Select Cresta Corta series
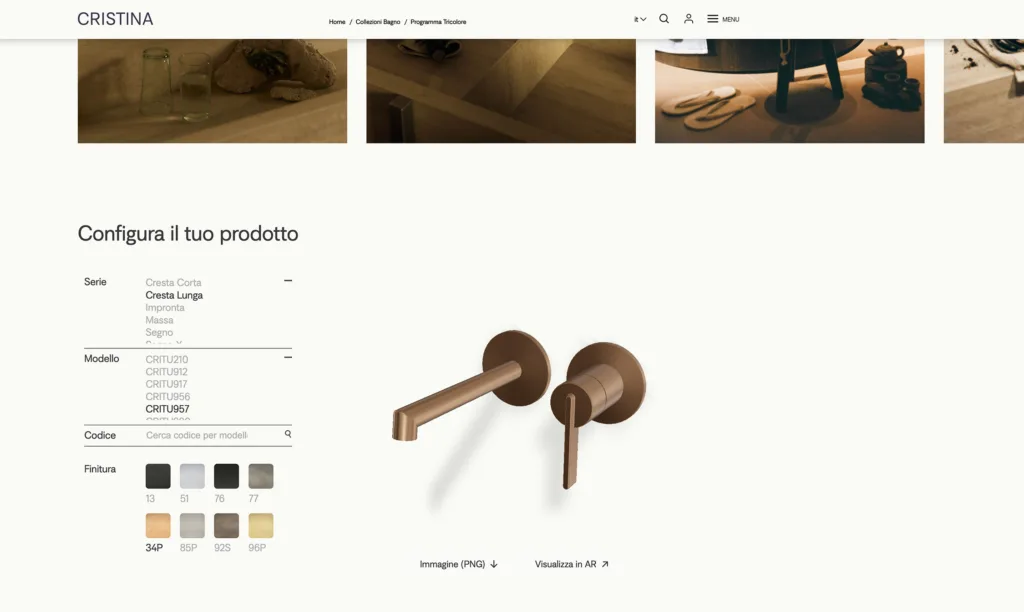1024x612 pixels. tap(173, 282)
